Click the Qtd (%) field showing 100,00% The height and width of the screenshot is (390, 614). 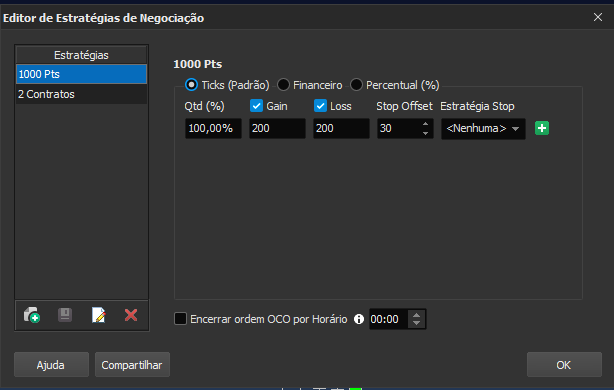[x=213, y=128]
